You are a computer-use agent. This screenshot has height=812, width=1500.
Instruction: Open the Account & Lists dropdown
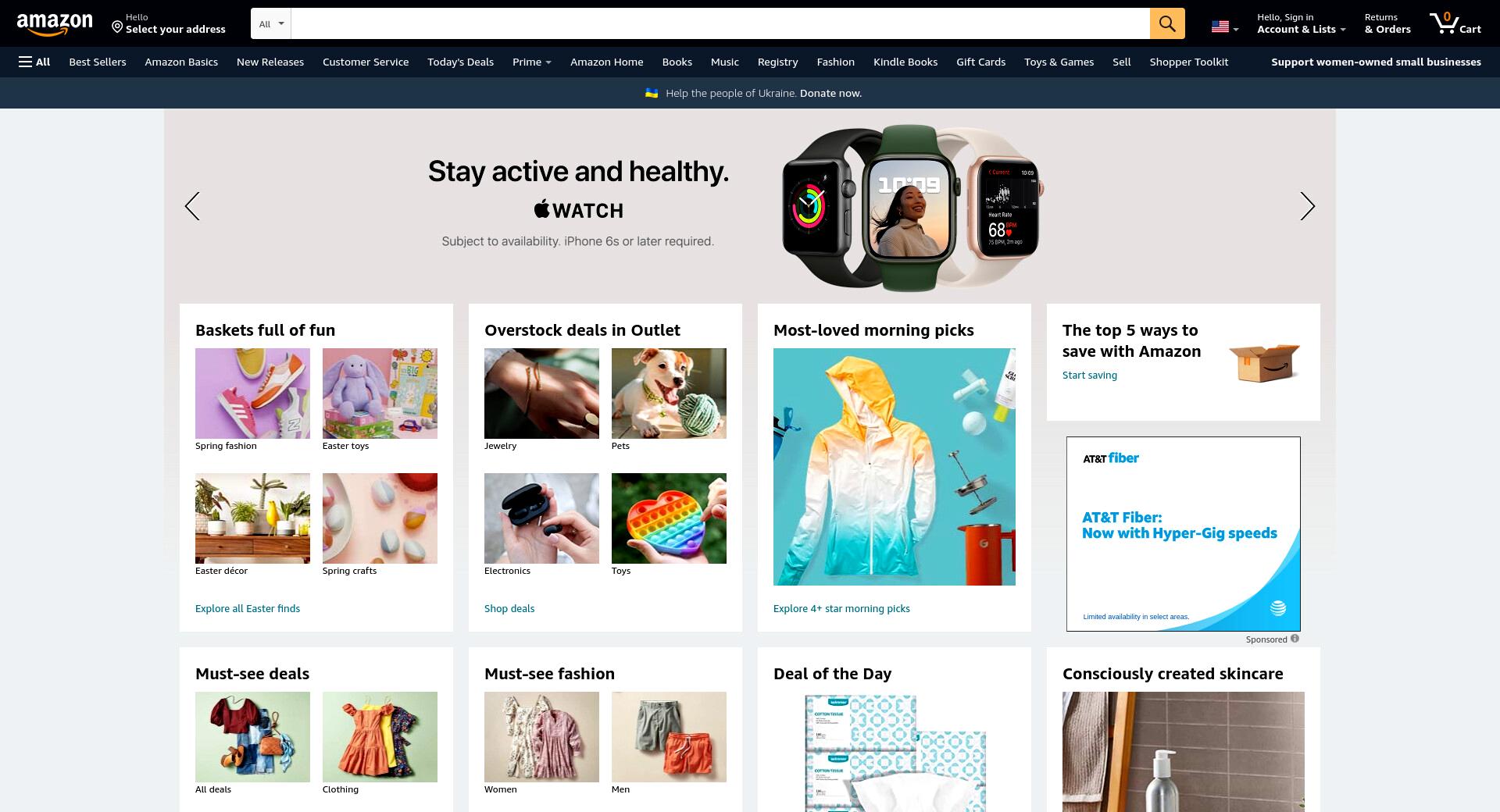coord(1302,23)
